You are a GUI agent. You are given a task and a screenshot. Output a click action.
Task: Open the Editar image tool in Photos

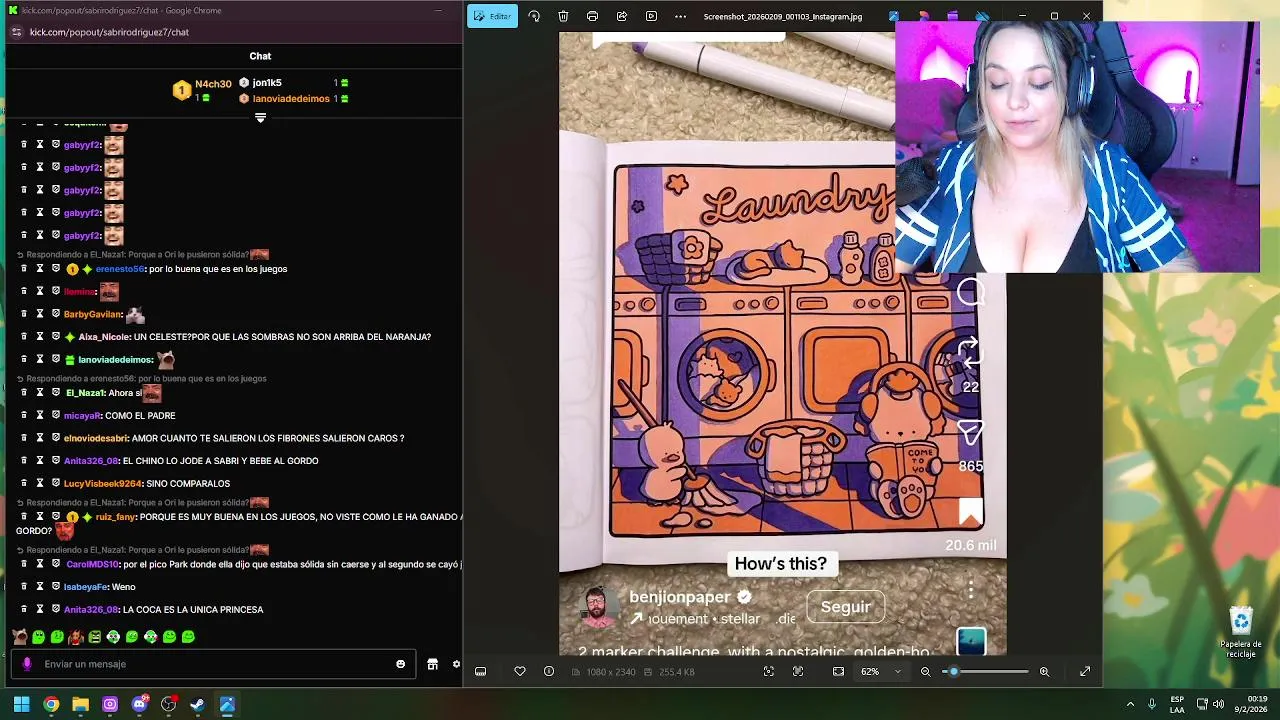point(492,16)
